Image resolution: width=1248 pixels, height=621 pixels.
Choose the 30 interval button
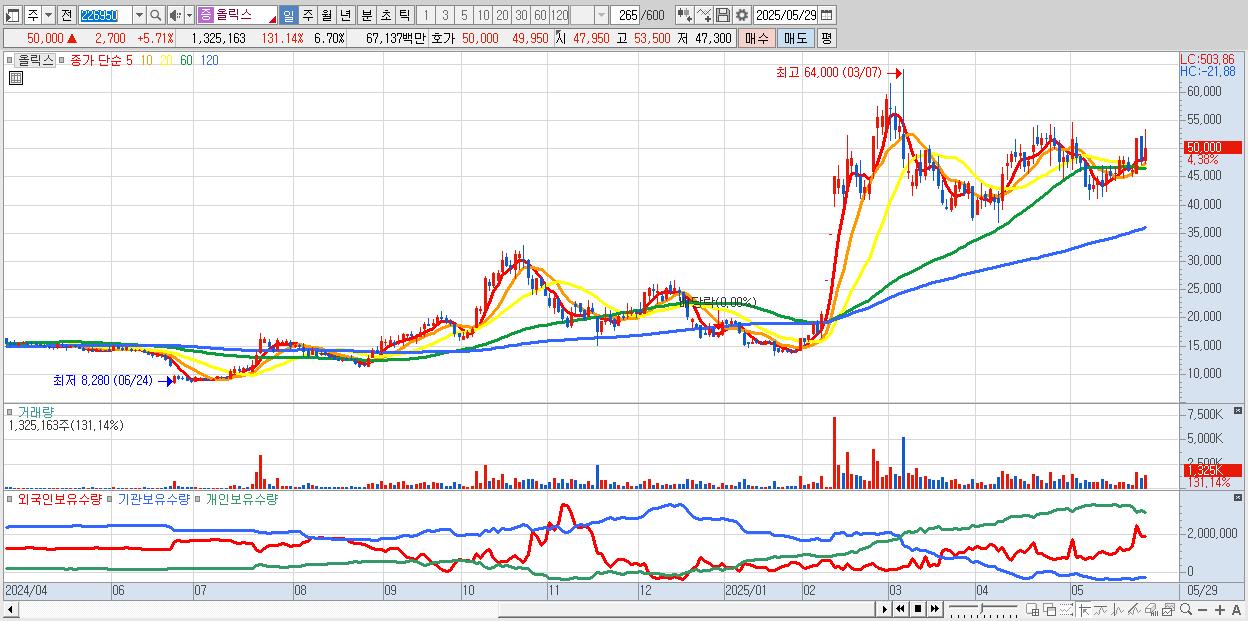(521, 15)
